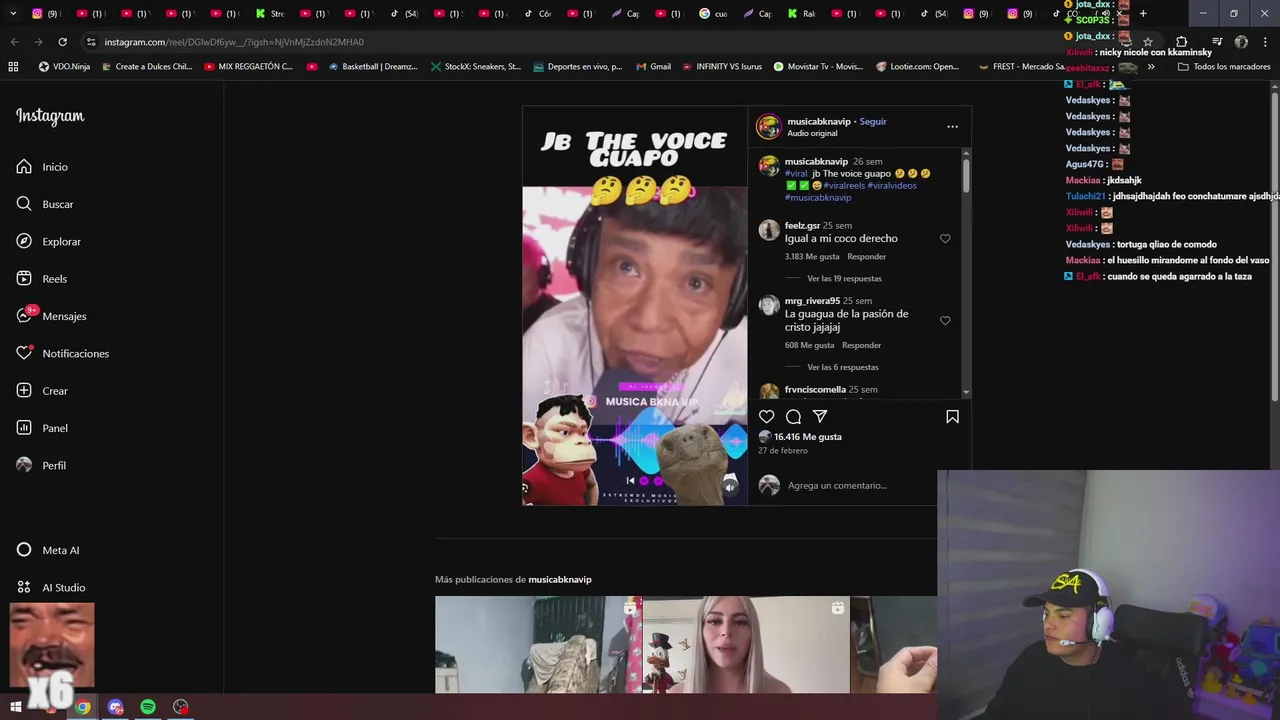Switch to the Kick 'Rai' tab

pos(802,14)
